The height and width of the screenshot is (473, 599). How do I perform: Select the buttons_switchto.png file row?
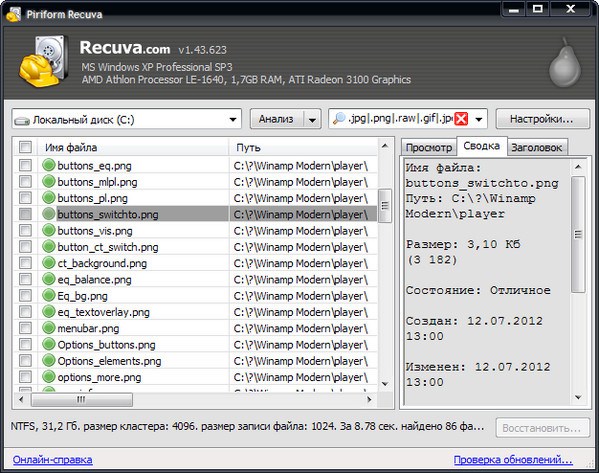[195, 214]
